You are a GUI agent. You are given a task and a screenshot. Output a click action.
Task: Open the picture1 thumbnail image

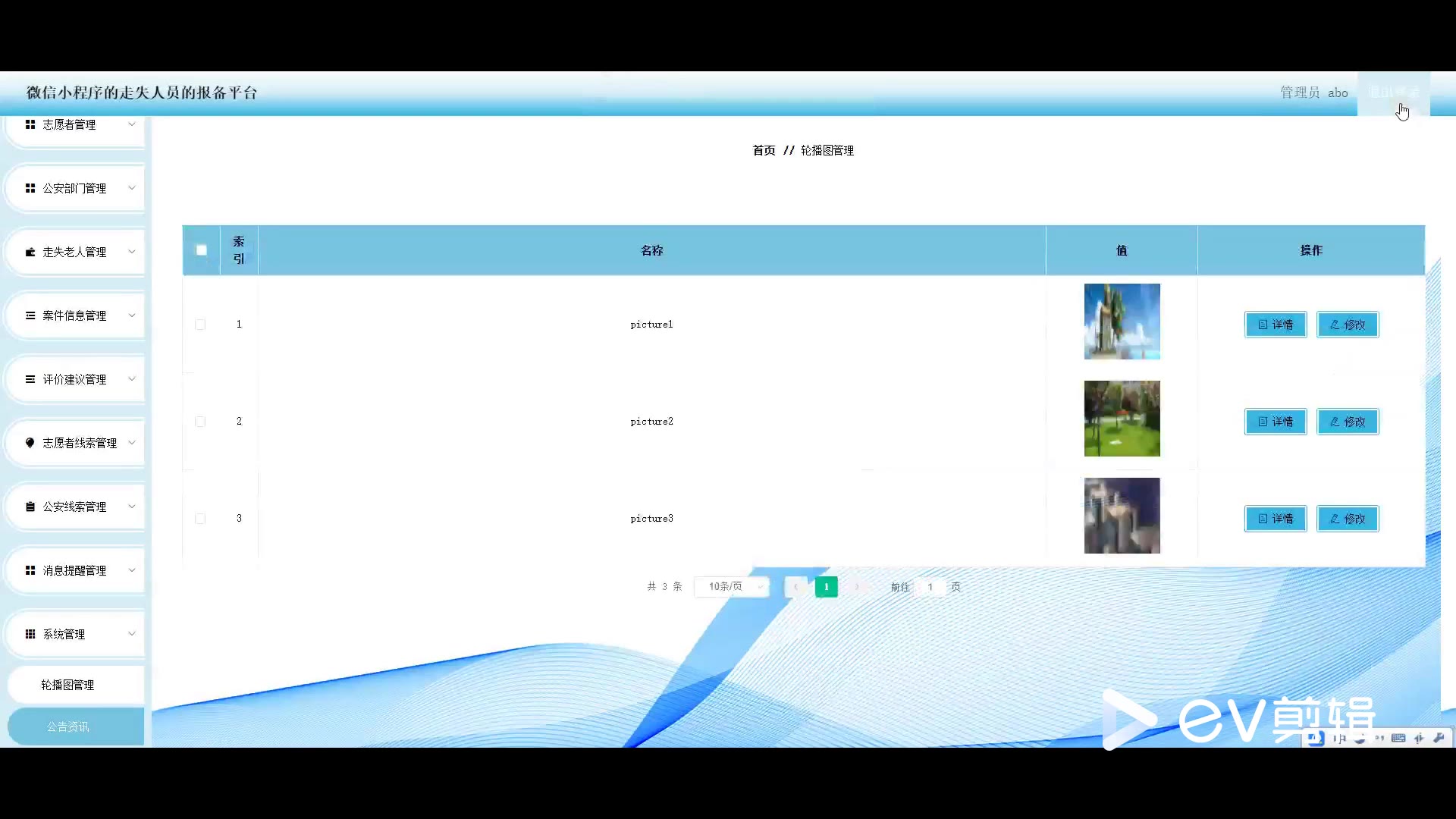[x=1122, y=322]
